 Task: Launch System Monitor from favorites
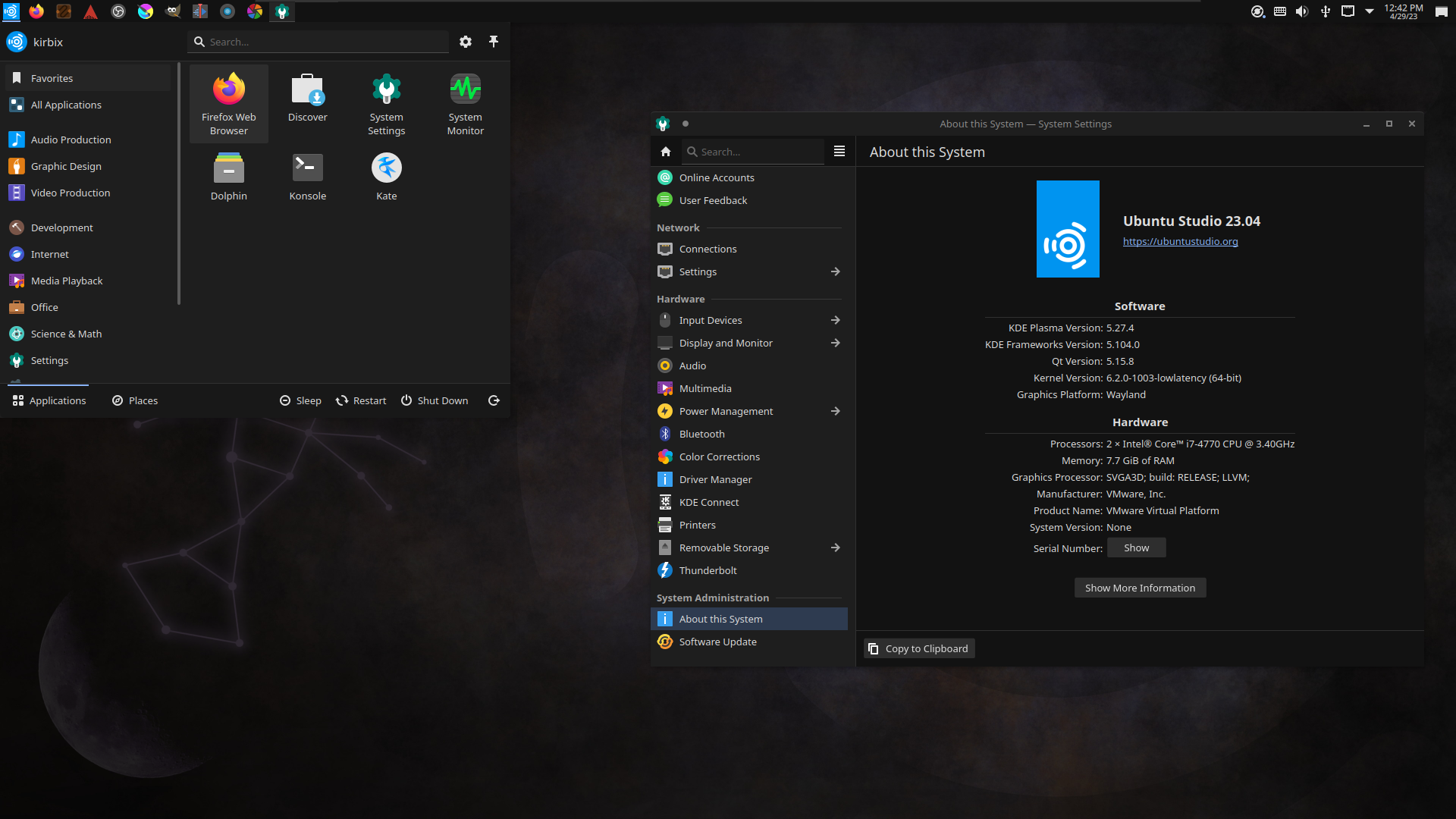pyautogui.click(x=466, y=104)
